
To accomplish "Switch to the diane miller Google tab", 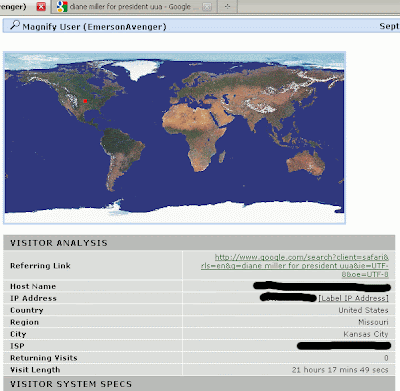I will pos(130,7).
